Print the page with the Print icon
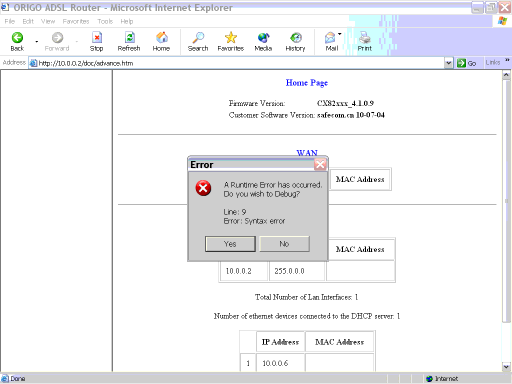The height and width of the screenshot is (384, 512). point(365,37)
